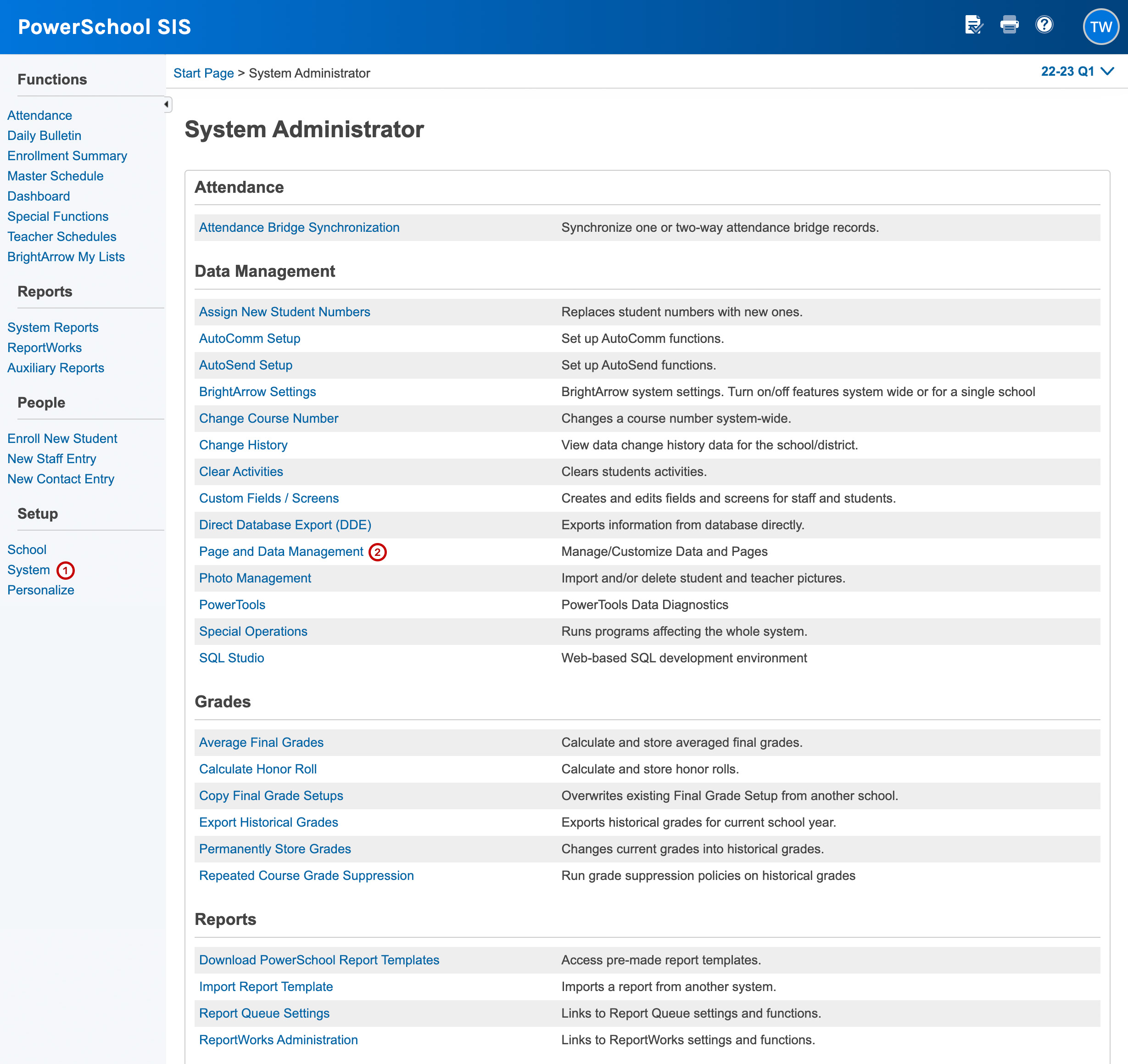
Task: Open BrightArrow My Lists in sidebar
Action: [x=66, y=257]
